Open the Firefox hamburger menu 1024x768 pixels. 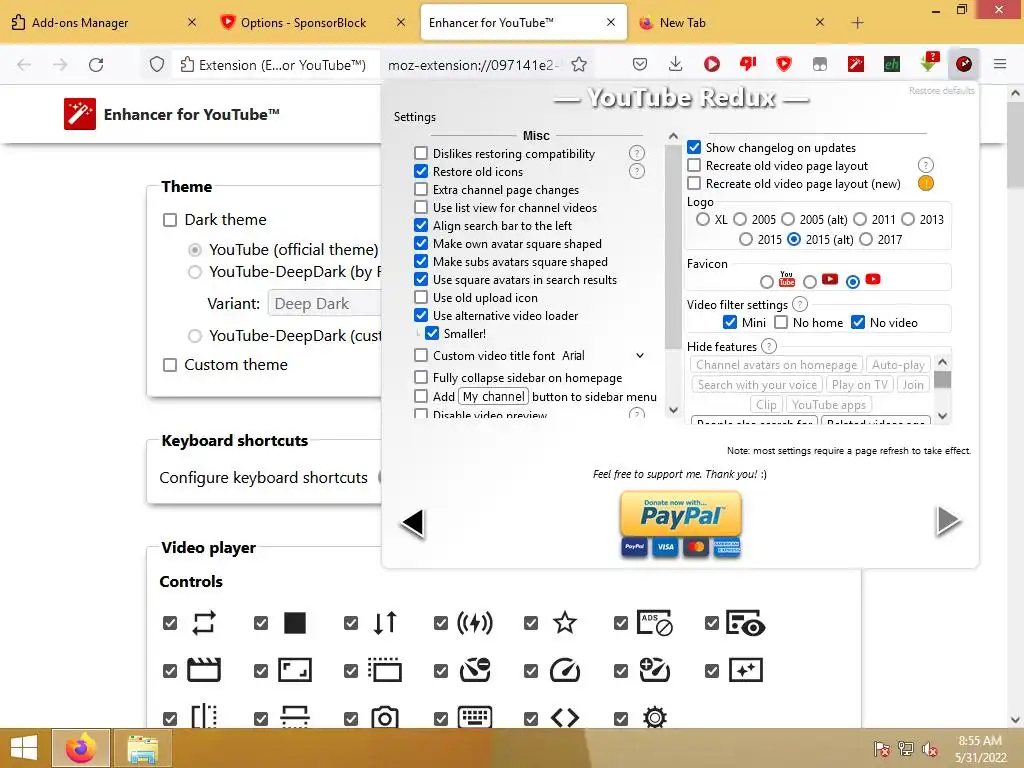pyautogui.click(x=1000, y=64)
